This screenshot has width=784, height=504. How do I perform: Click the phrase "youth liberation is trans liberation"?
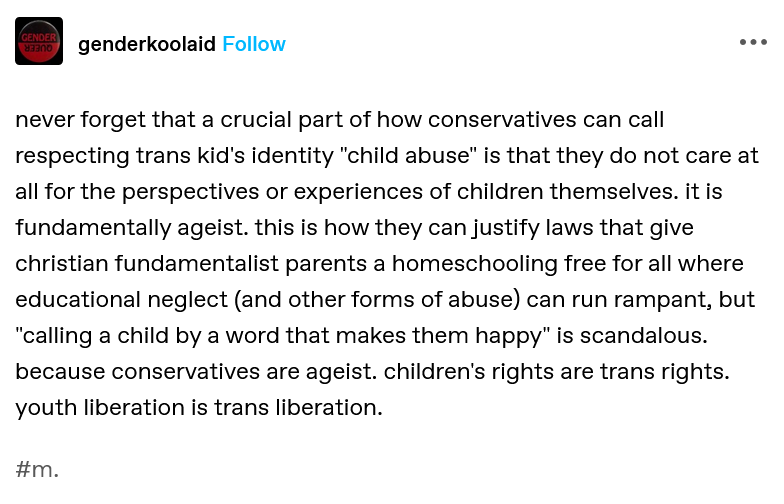tap(198, 409)
